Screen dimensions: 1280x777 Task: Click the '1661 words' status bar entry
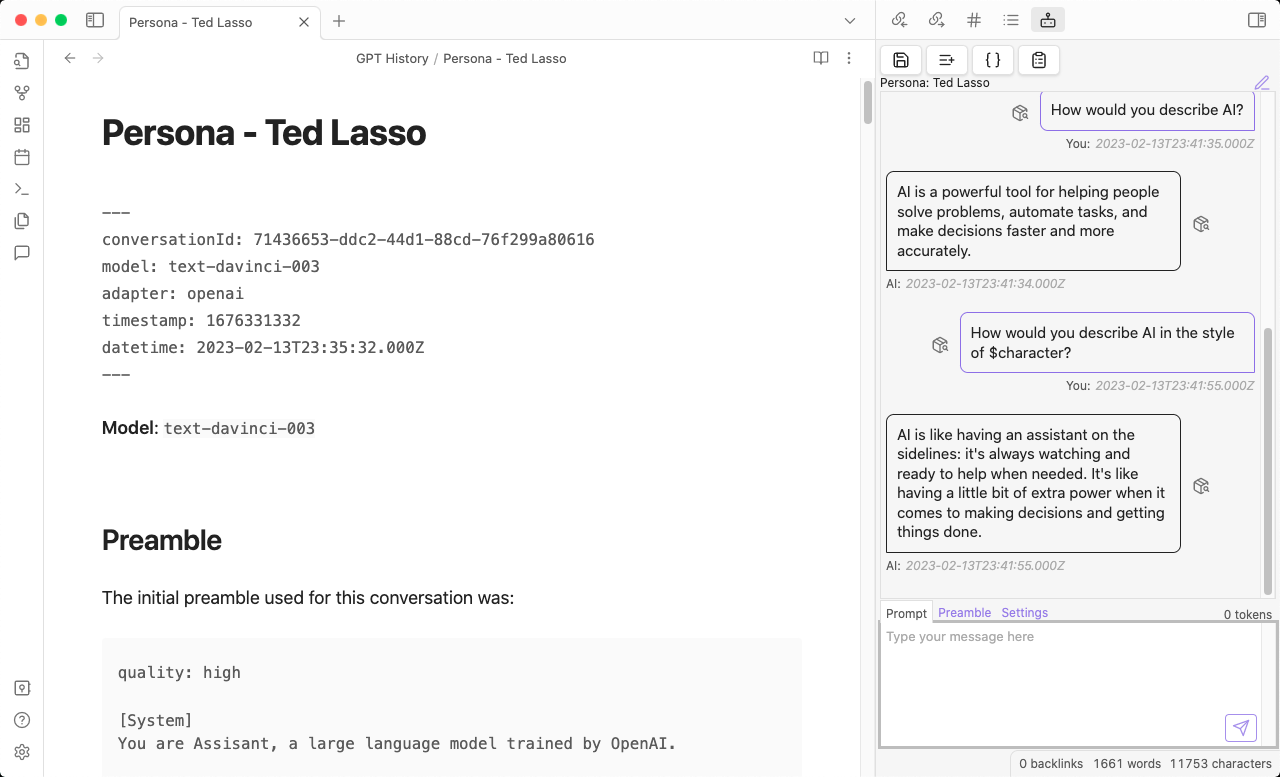click(1127, 764)
